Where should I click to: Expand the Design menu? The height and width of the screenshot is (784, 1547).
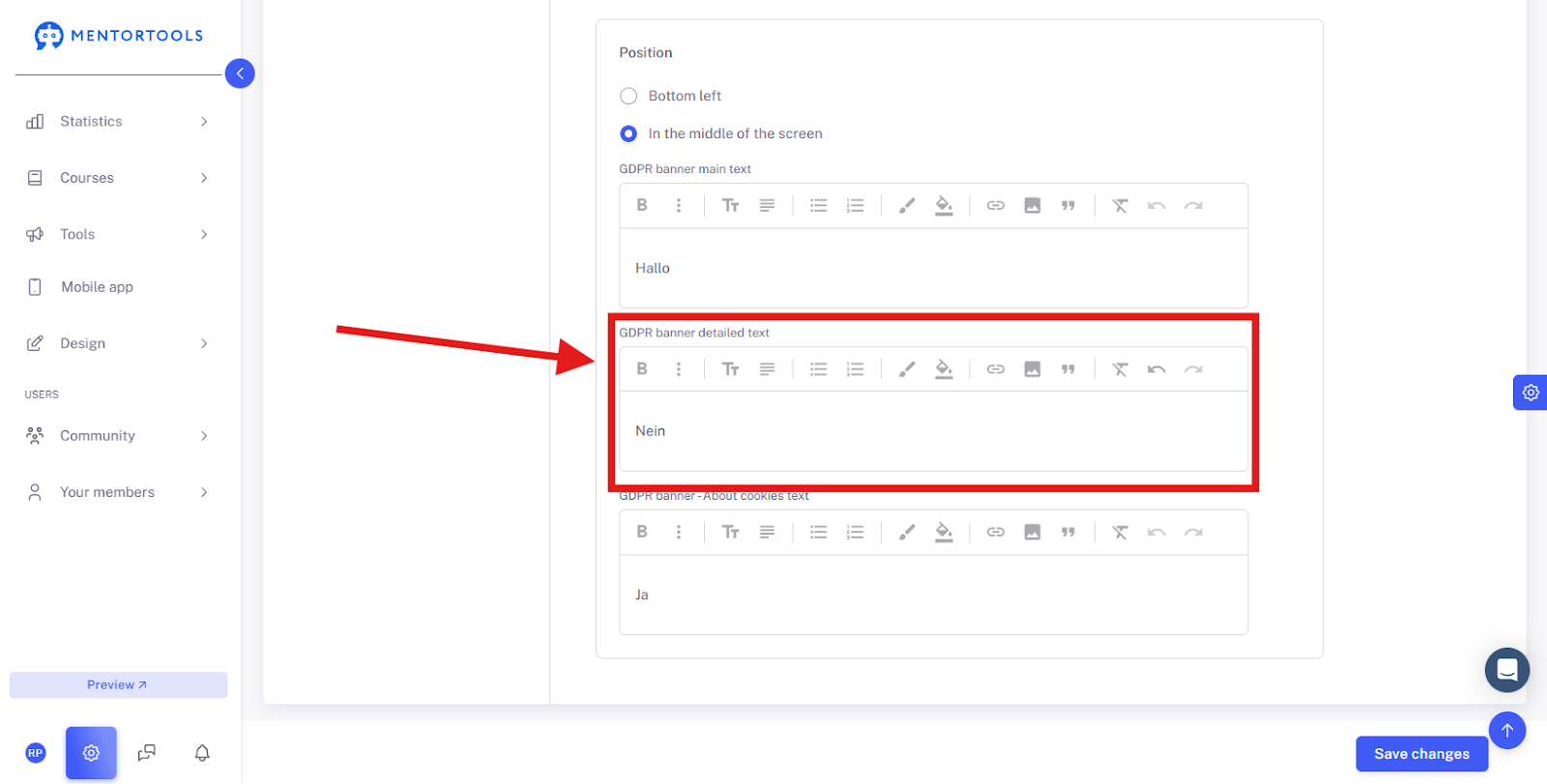pyautogui.click(x=117, y=343)
